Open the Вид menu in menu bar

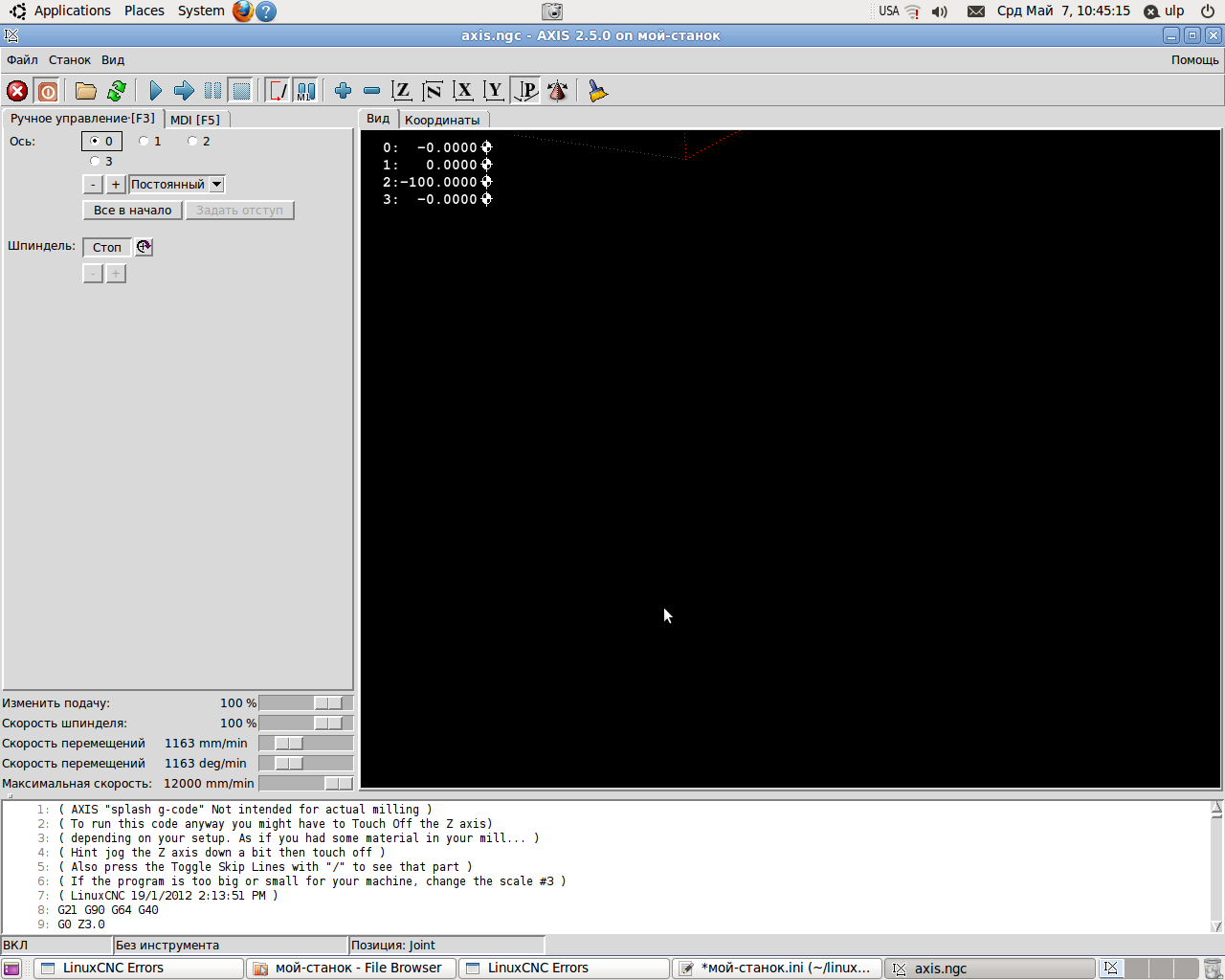tap(113, 59)
